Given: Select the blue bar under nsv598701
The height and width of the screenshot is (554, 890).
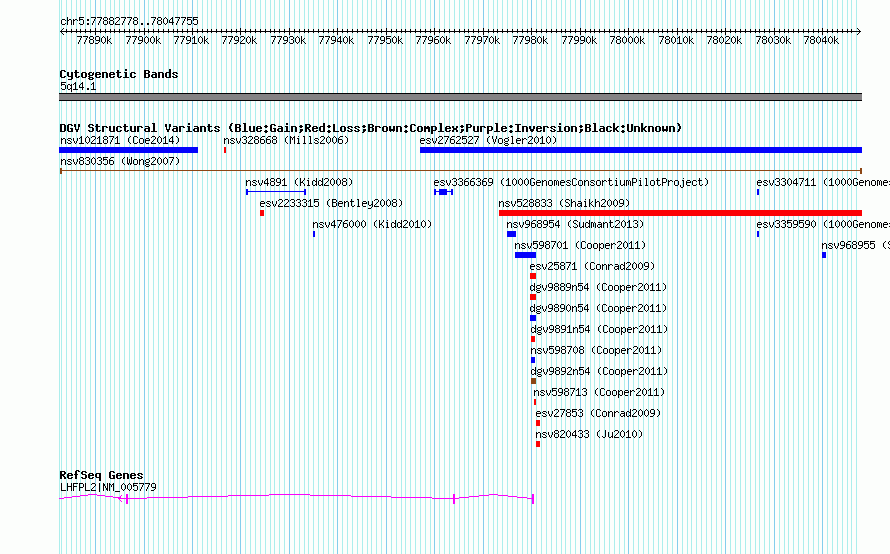Looking at the screenshot, I should pos(526,255).
